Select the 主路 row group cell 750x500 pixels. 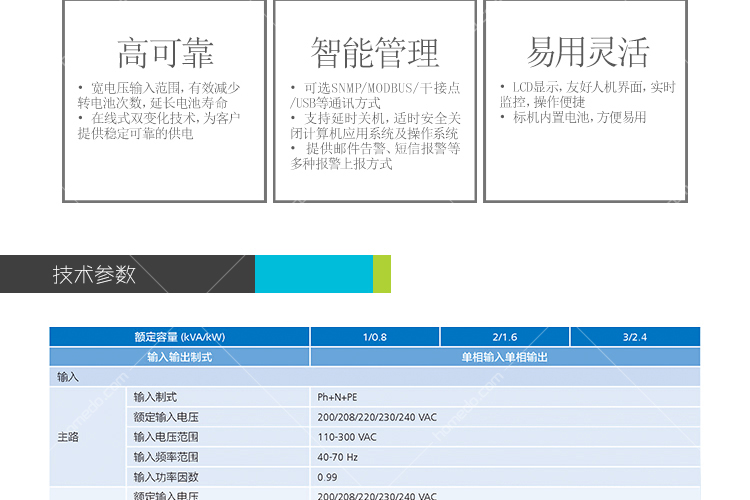coord(68,437)
